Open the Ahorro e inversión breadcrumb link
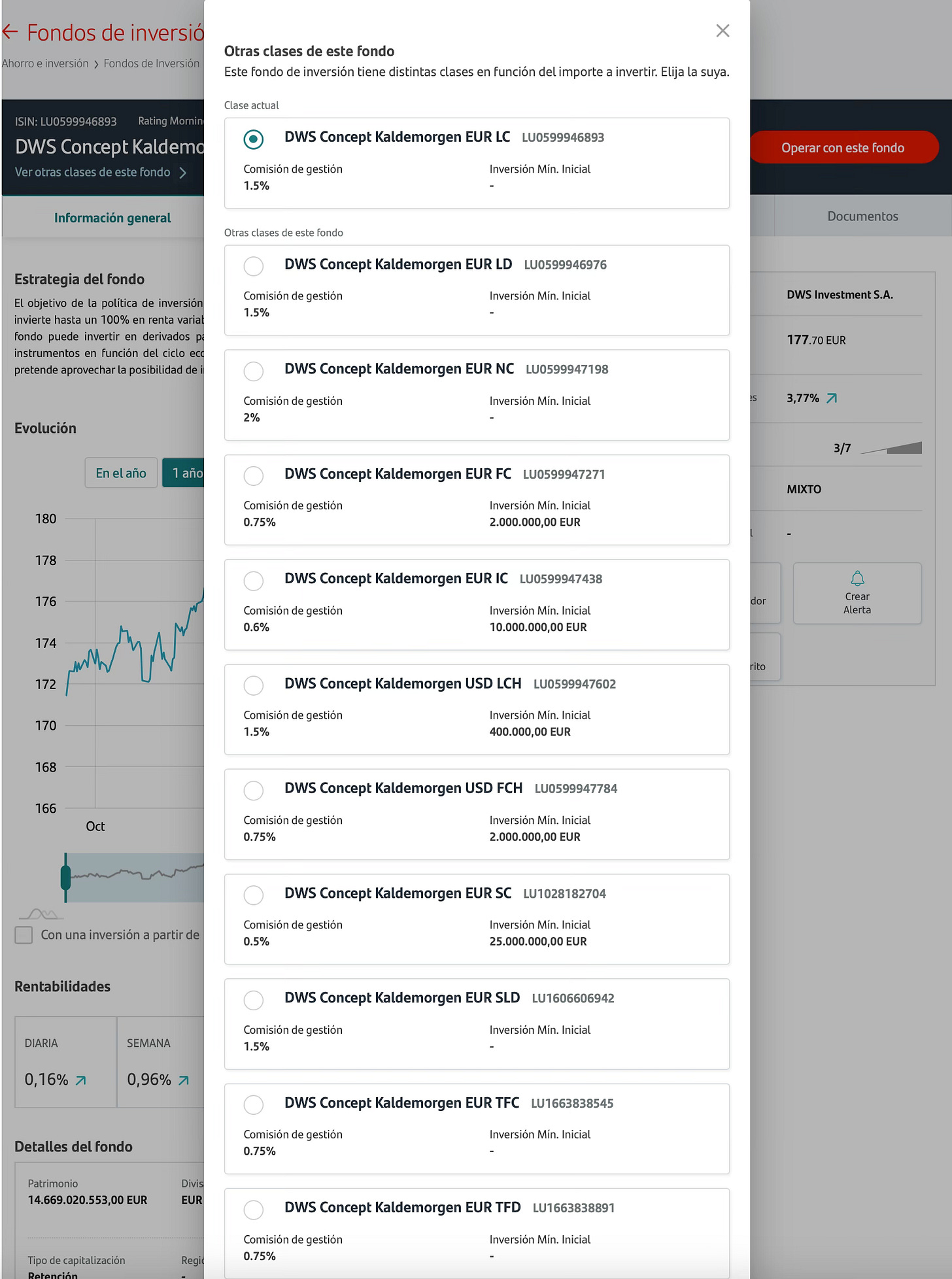This screenshot has height=1279, width=952. coord(45,63)
